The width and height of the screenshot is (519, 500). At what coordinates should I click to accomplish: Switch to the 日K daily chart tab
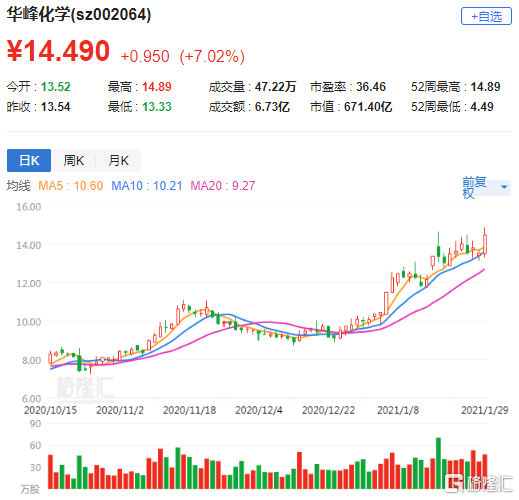[29, 160]
